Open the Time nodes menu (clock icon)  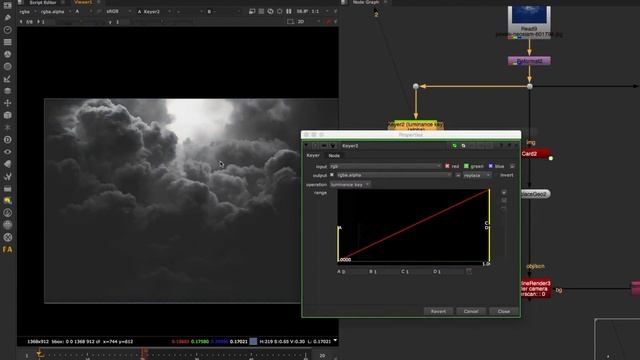(7, 30)
